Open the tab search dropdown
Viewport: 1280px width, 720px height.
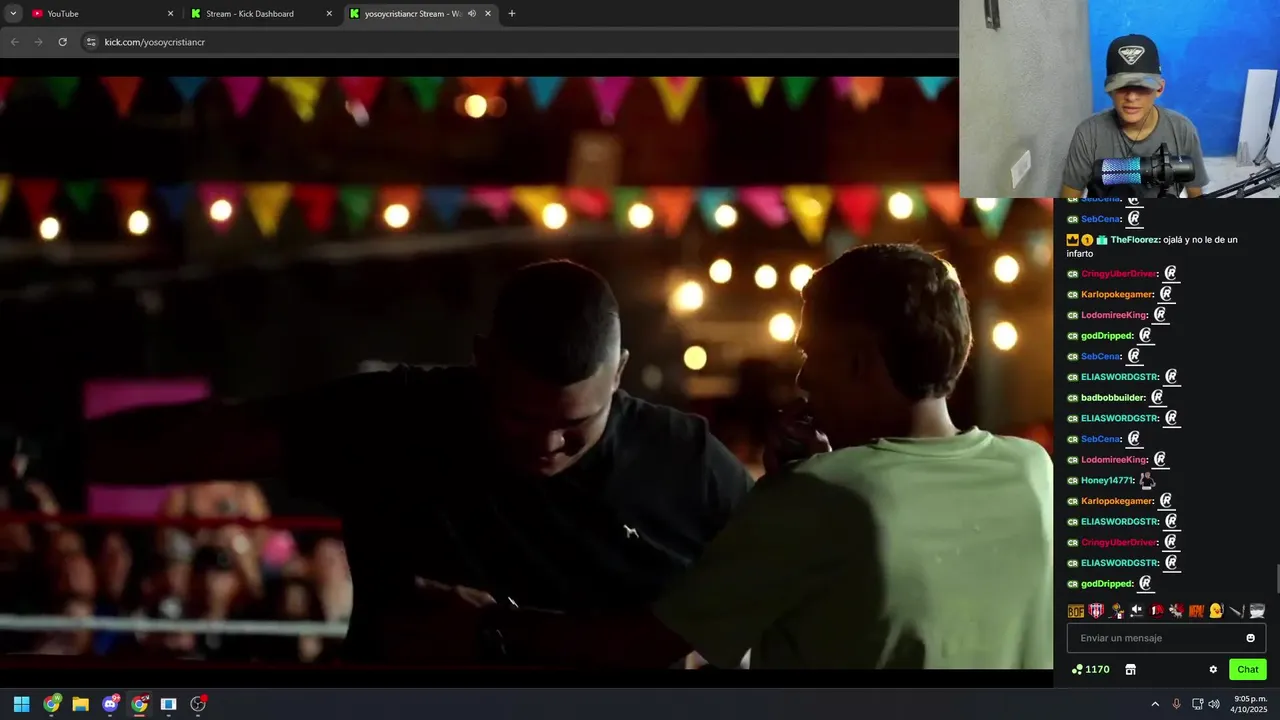(13, 14)
